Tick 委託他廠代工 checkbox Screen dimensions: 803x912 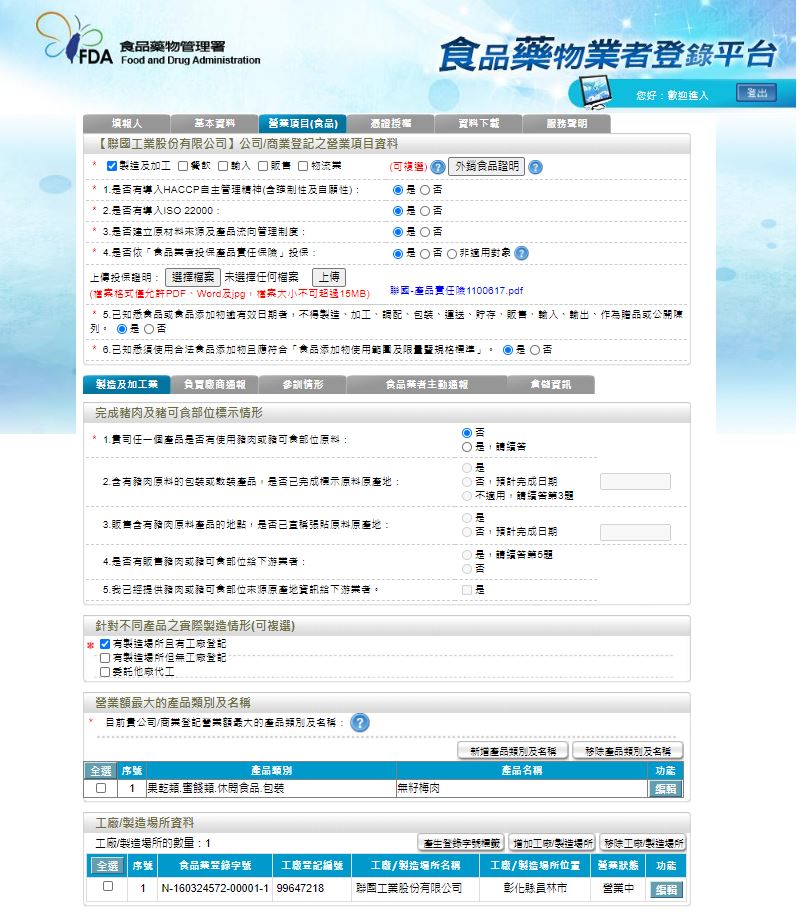(105, 673)
